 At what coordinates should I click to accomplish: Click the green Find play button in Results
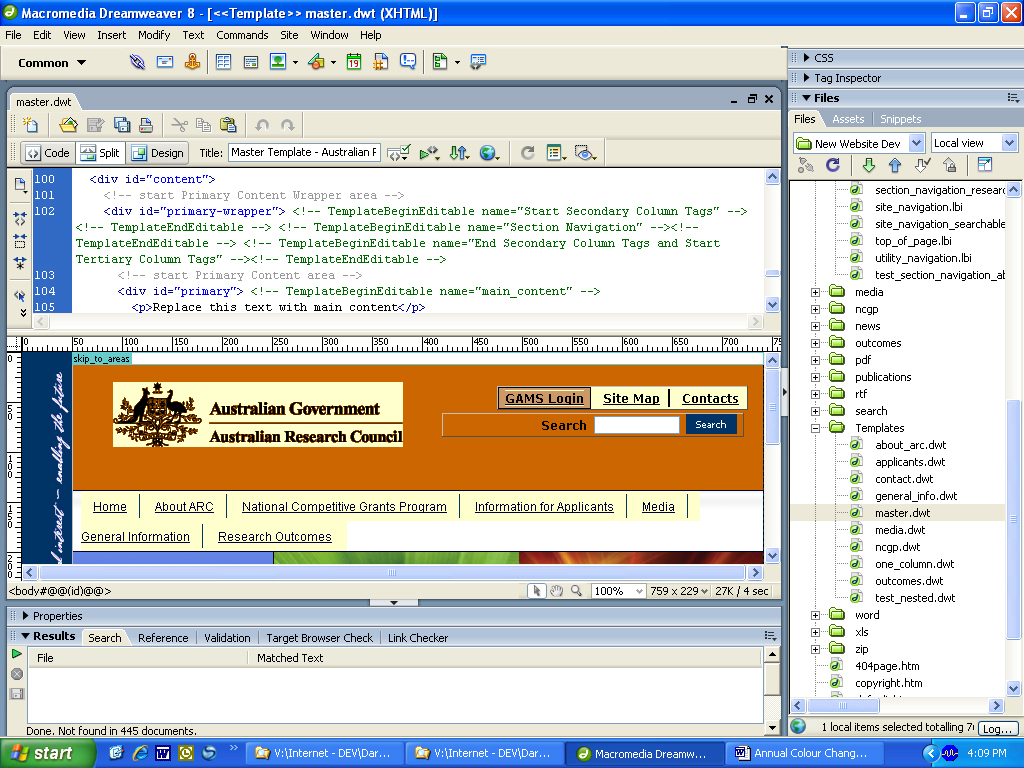pyautogui.click(x=17, y=654)
